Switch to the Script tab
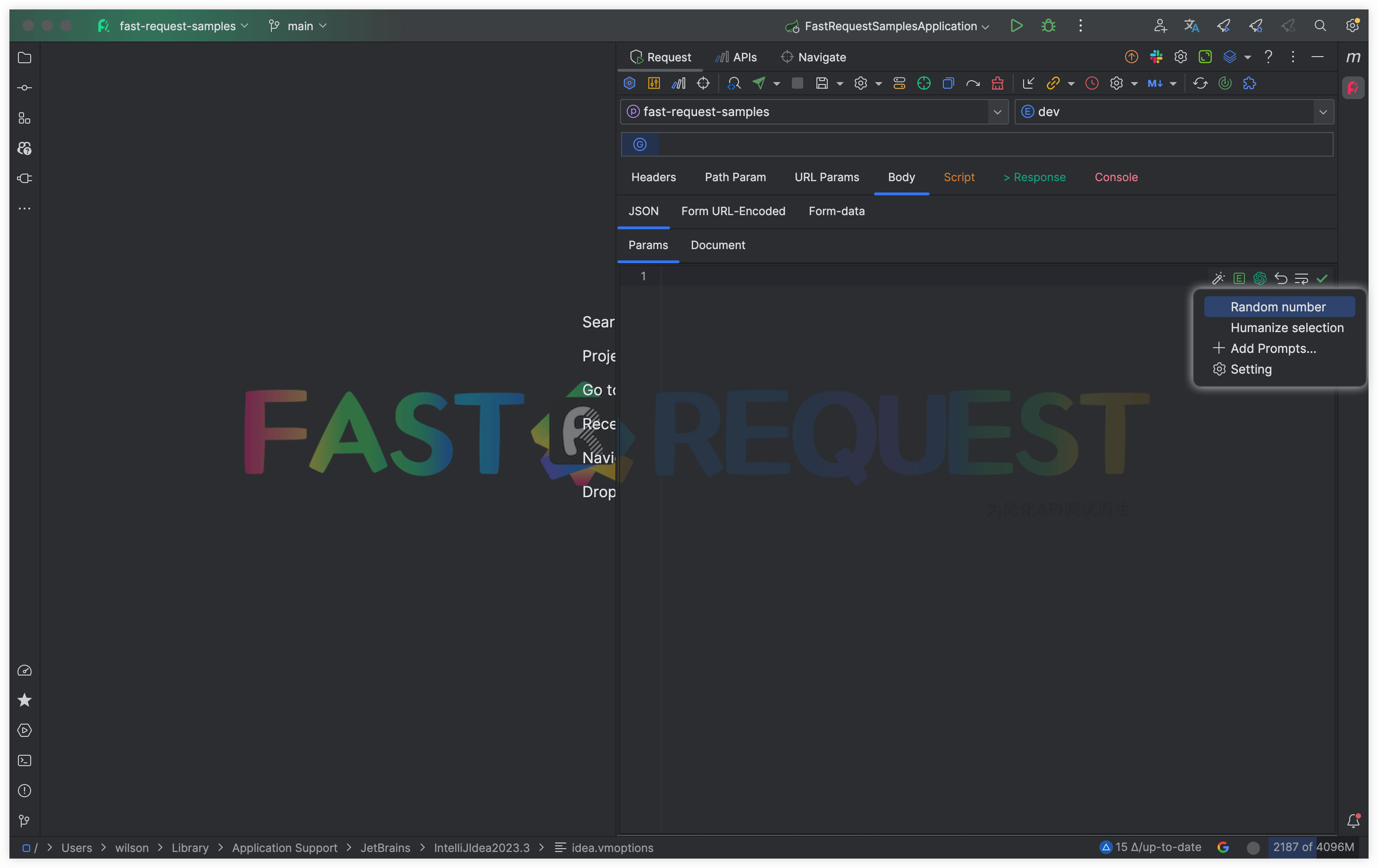The width and height of the screenshot is (1378, 868). [958, 177]
